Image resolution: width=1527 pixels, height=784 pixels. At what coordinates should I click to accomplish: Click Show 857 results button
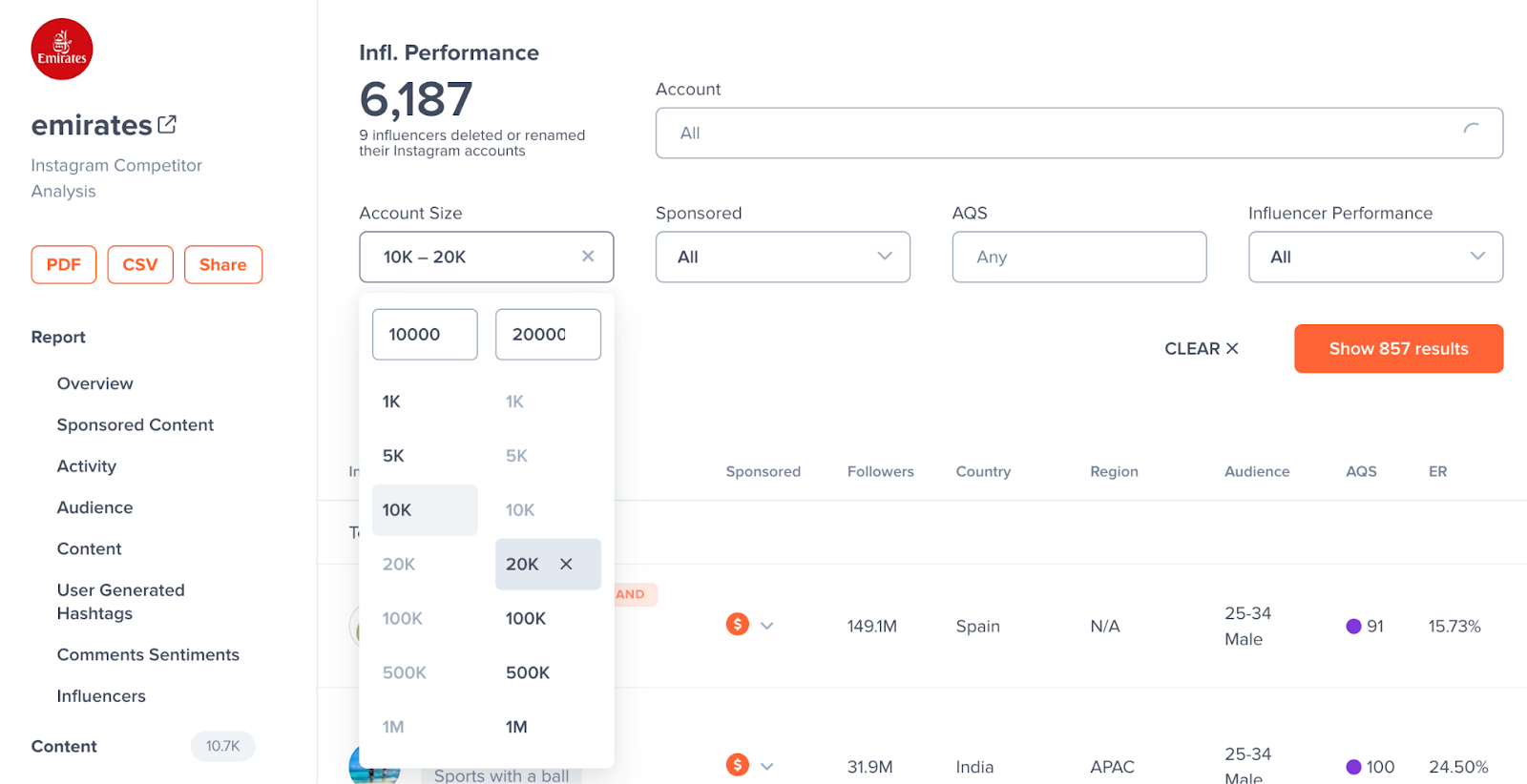[1398, 348]
